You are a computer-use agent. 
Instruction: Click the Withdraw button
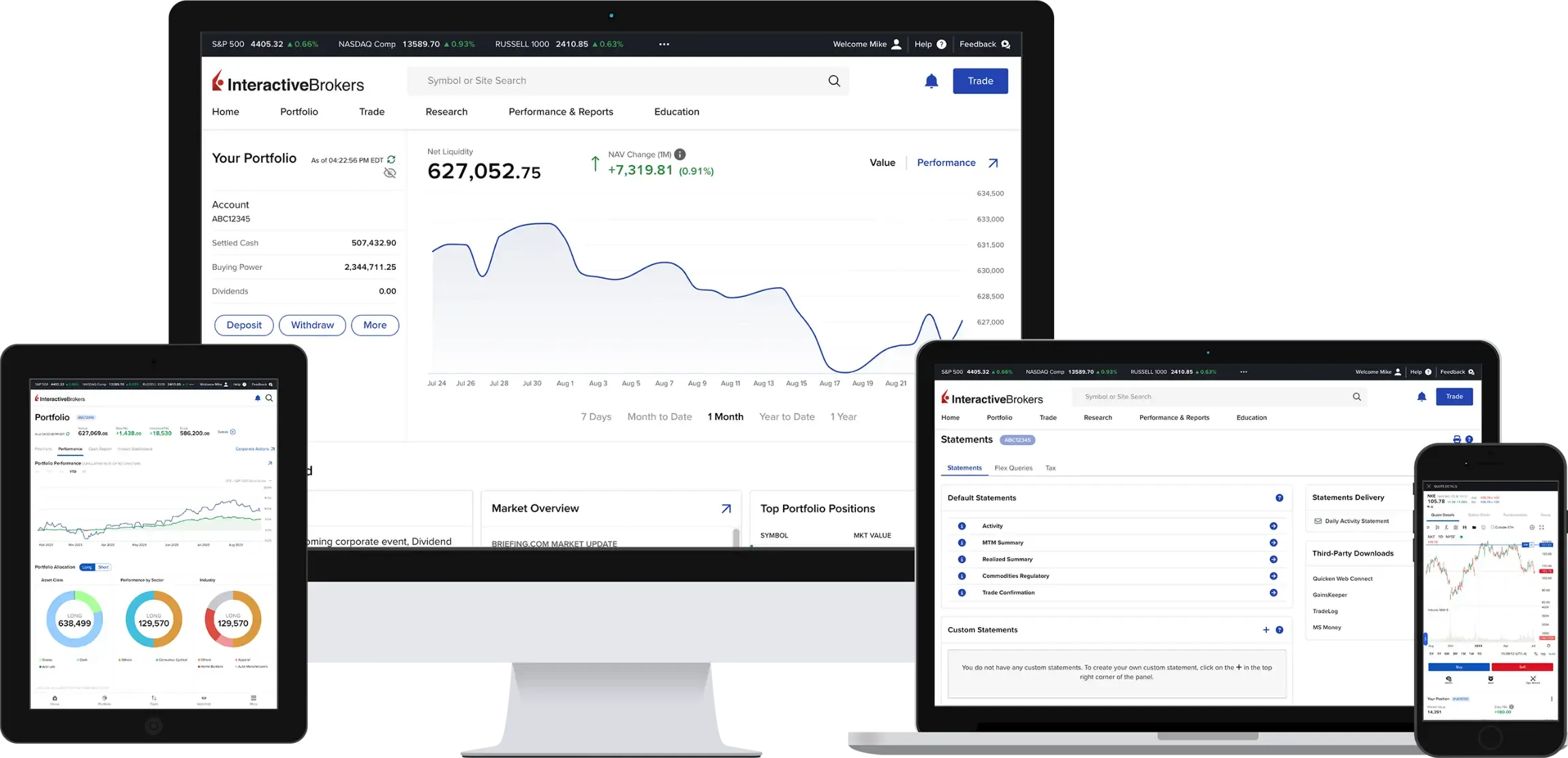click(312, 324)
